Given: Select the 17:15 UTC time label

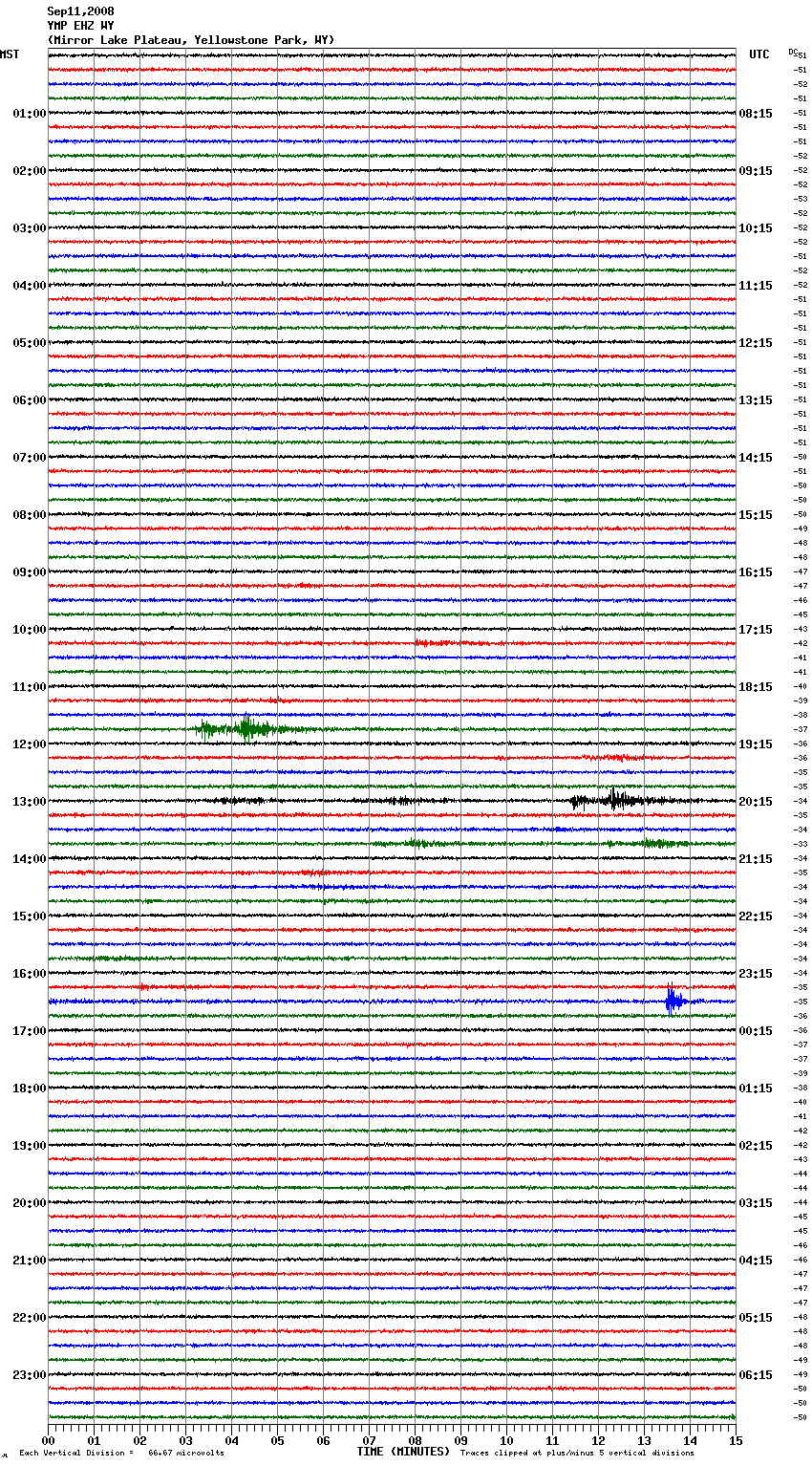Looking at the screenshot, I should pos(756,630).
